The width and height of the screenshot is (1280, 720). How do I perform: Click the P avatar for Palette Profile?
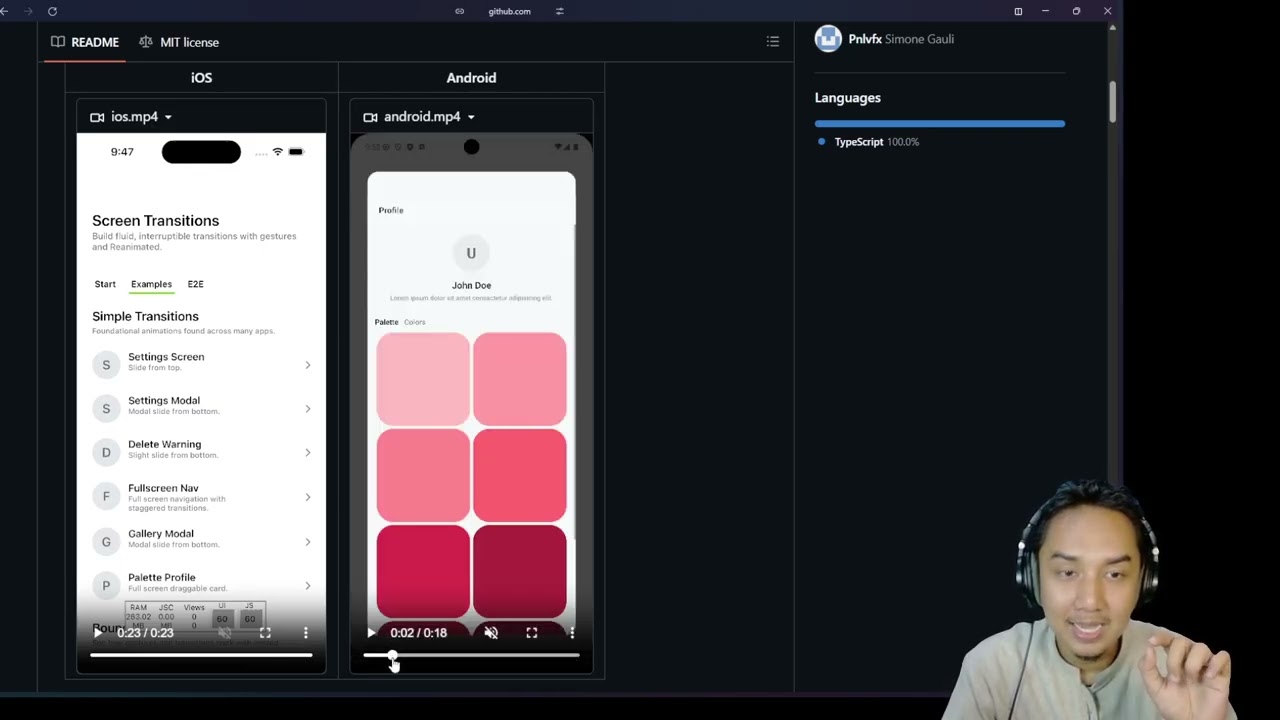[x=106, y=586]
